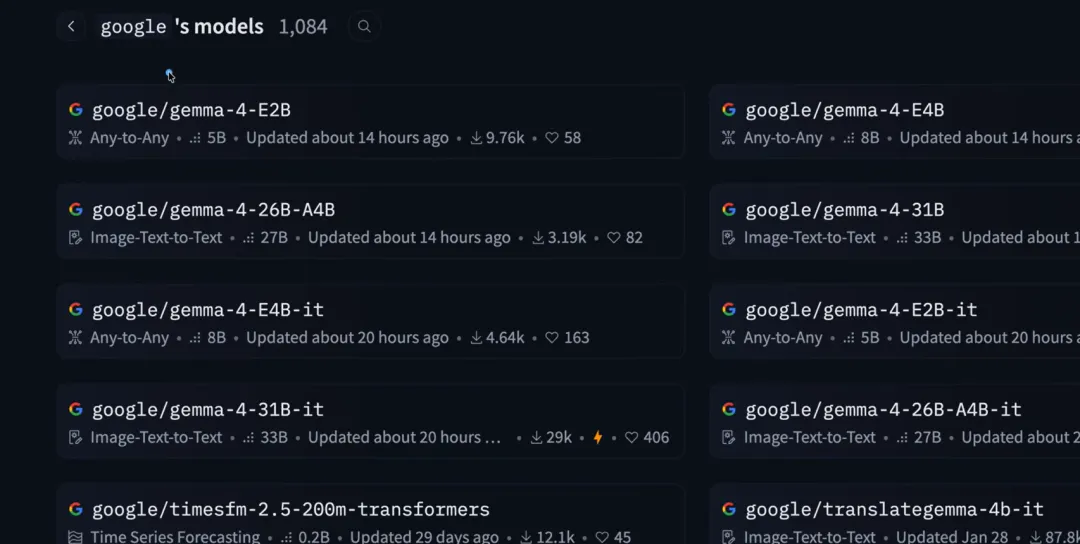Open the google/gemma-4-31B model
Image resolution: width=1080 pixels, height=544 pixels.
point(844,210)
